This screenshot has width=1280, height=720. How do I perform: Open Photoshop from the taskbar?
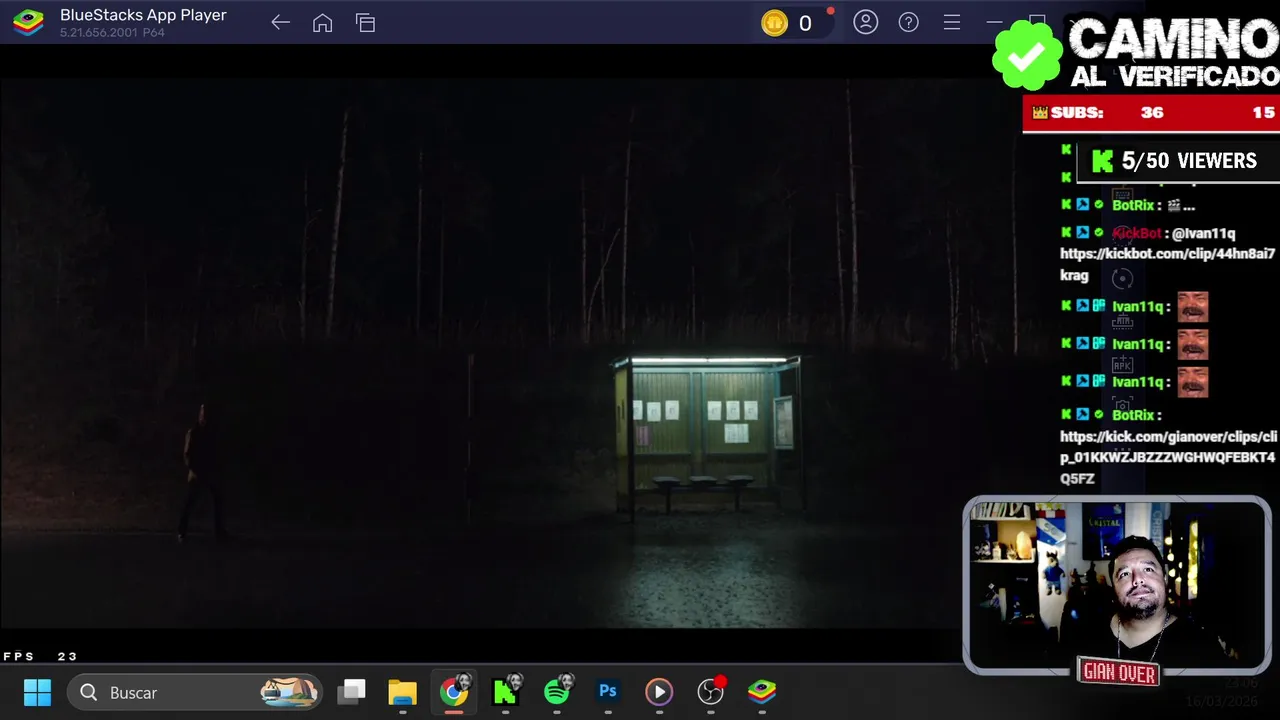coord(608,692)
